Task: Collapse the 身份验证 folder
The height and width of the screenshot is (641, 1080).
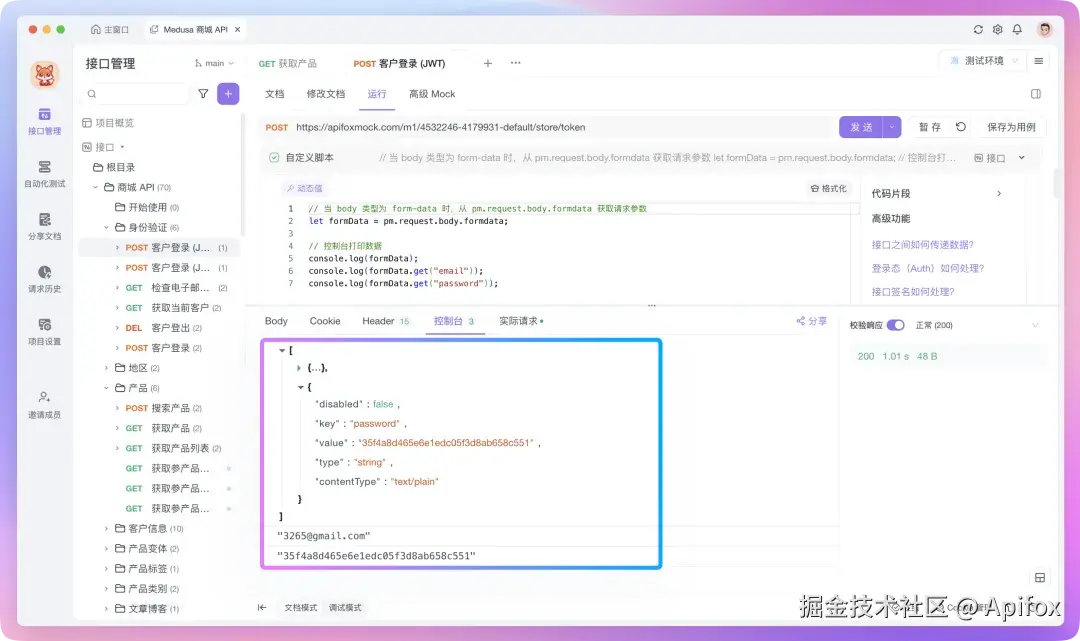Action: [106, 227]
